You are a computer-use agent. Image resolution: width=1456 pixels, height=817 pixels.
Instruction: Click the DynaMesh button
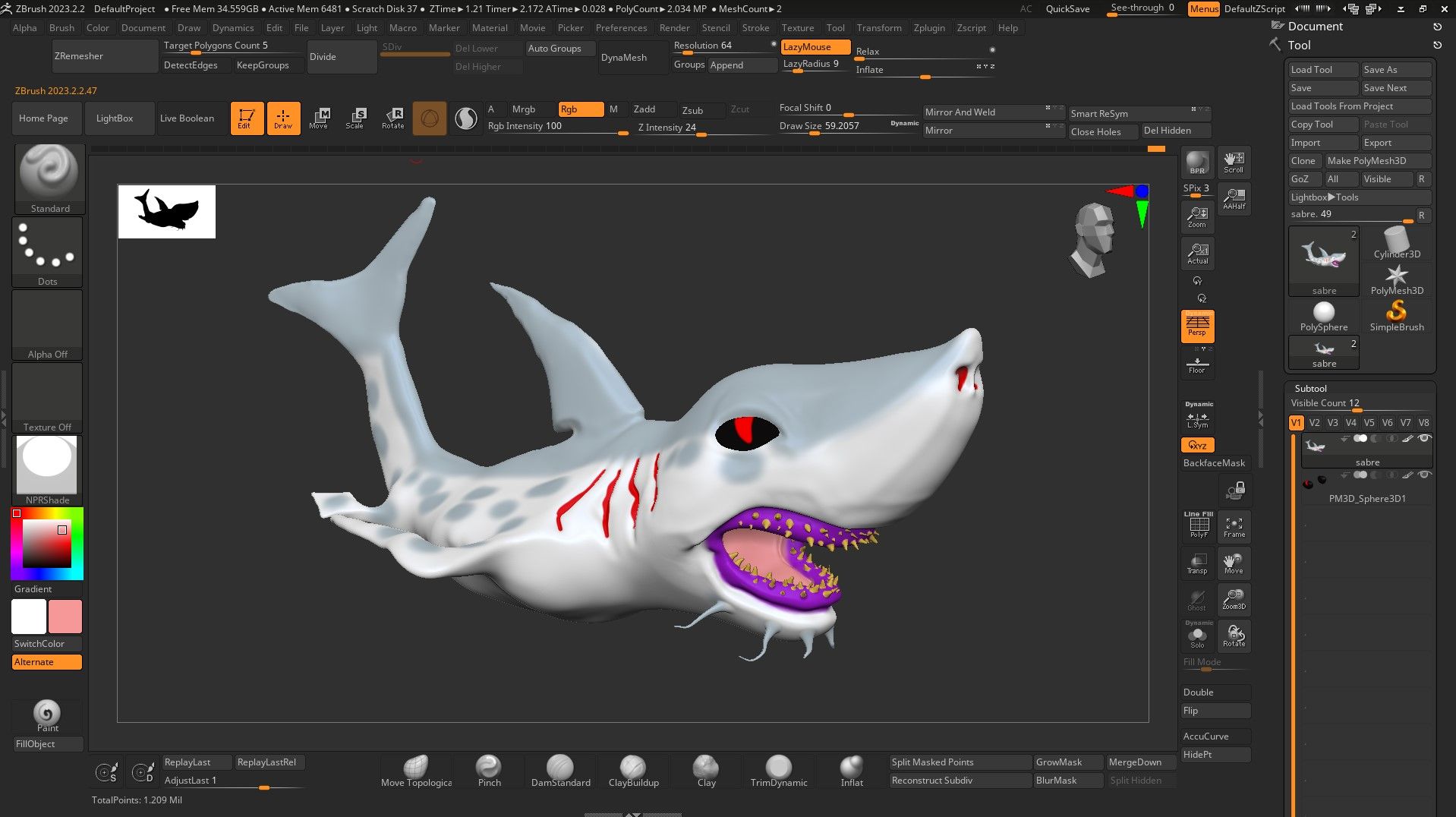623,57
